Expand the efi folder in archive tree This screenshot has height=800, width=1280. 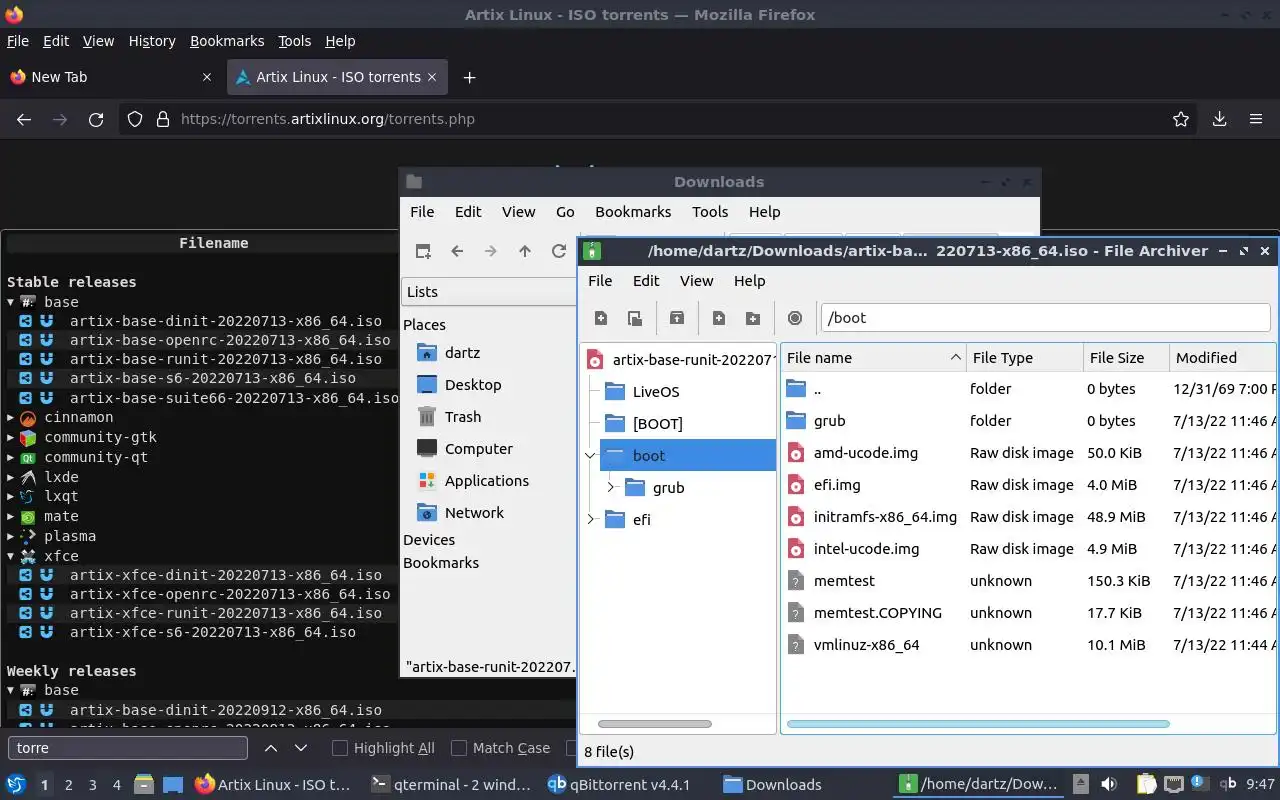pyautogui.click(x=590, y=519)
